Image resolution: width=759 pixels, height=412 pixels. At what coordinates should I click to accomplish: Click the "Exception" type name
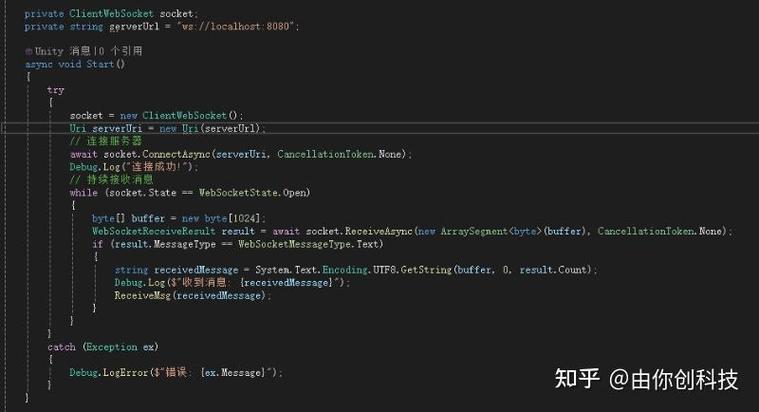112,347
